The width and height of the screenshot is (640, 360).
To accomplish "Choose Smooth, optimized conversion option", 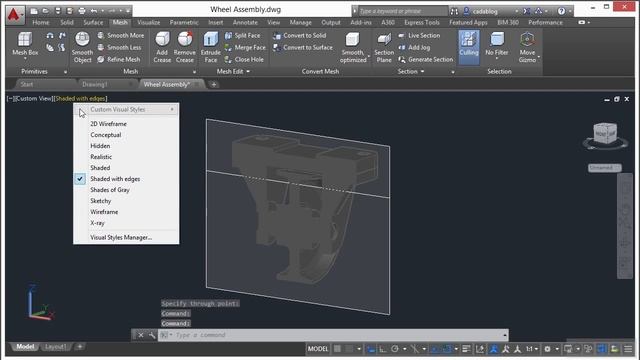I will tap(353, 47).
